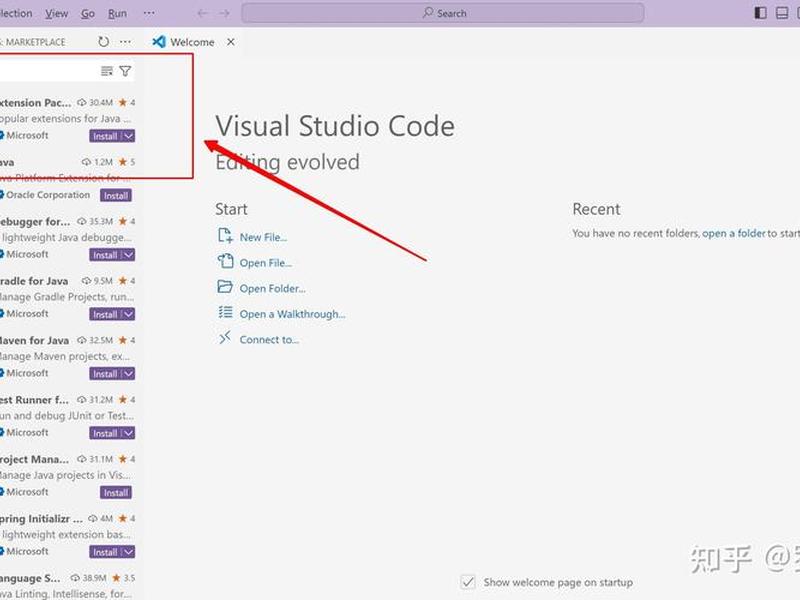Expand Spring Initializr install dropdown
This screenshot has height=600, width=800.
coord(129,552)
